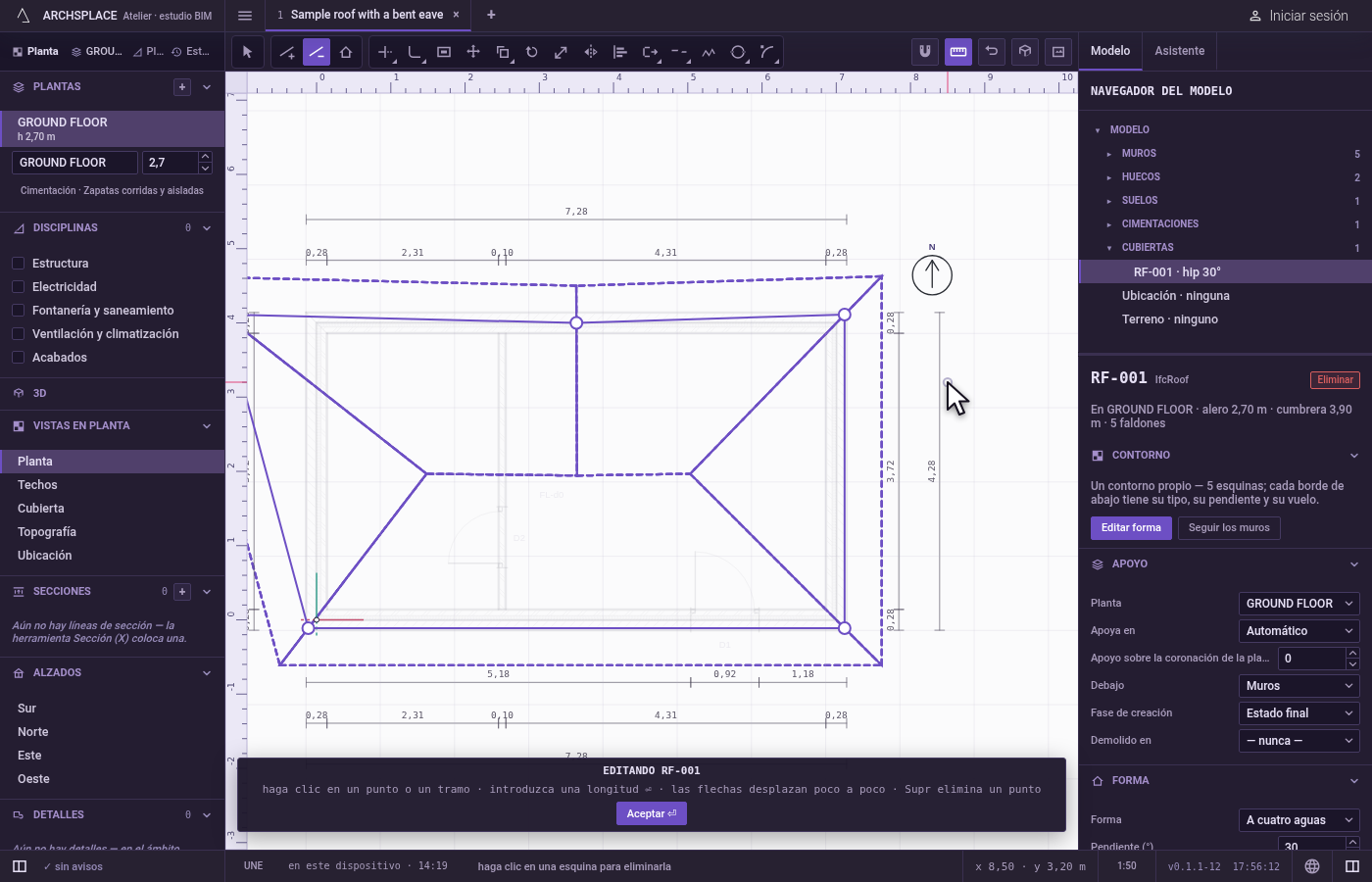This screenshot has height=882, width=1372.
Task: Check the Acabados discipline
Action: (x=18, y=358)
